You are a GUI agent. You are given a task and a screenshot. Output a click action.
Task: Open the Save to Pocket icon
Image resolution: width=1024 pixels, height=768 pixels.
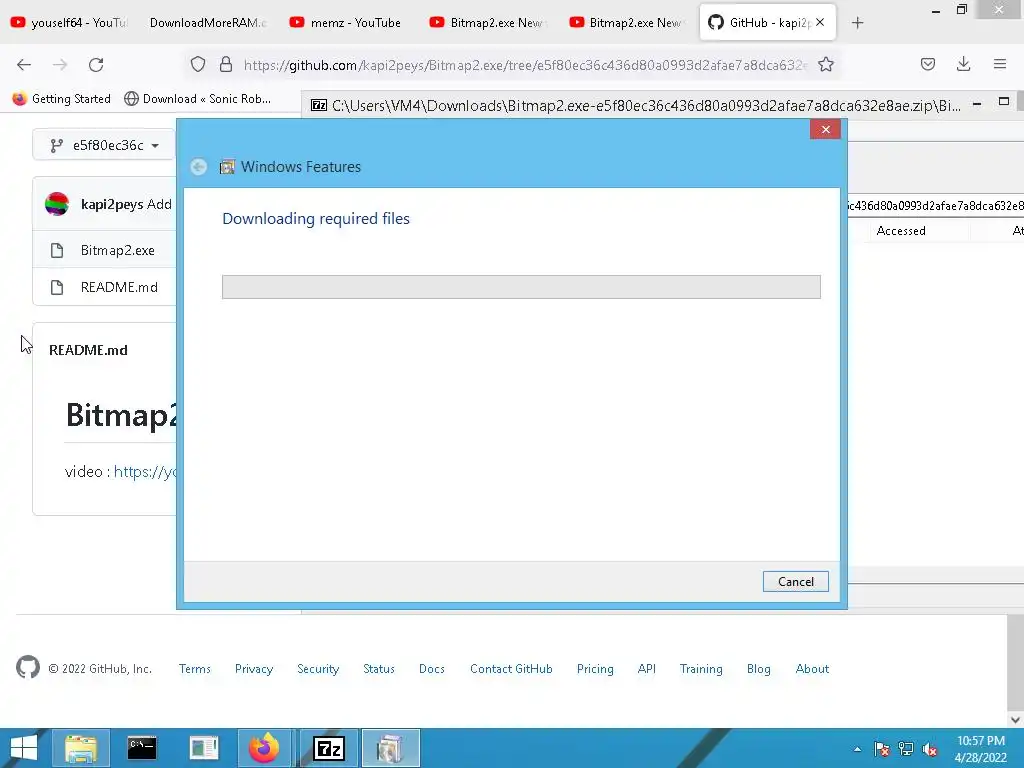coord(928,64)
